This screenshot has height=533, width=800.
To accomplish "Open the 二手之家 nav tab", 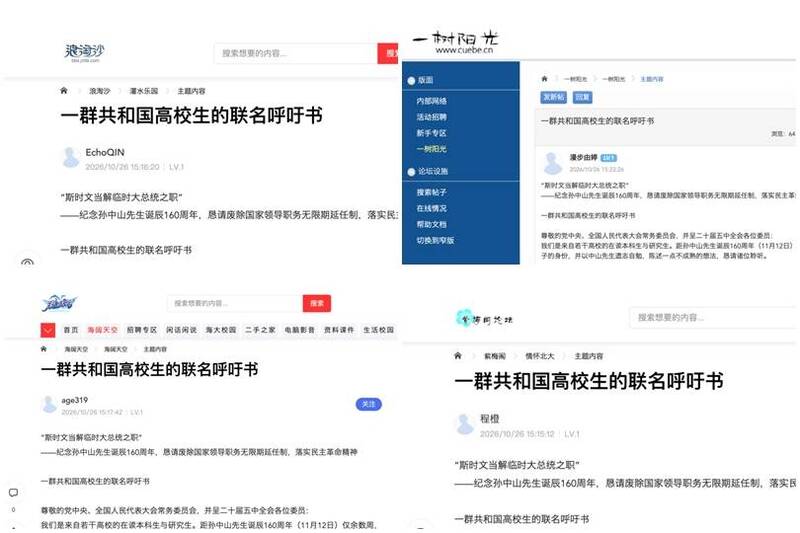I will (260, 330).
